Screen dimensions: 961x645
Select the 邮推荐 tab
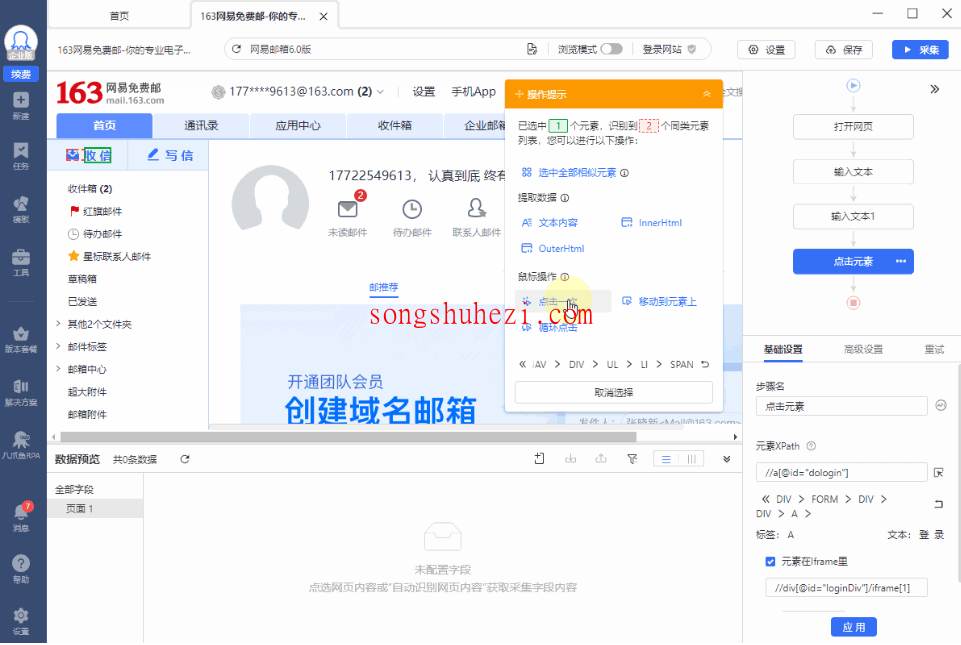click(x=384, y=287)
